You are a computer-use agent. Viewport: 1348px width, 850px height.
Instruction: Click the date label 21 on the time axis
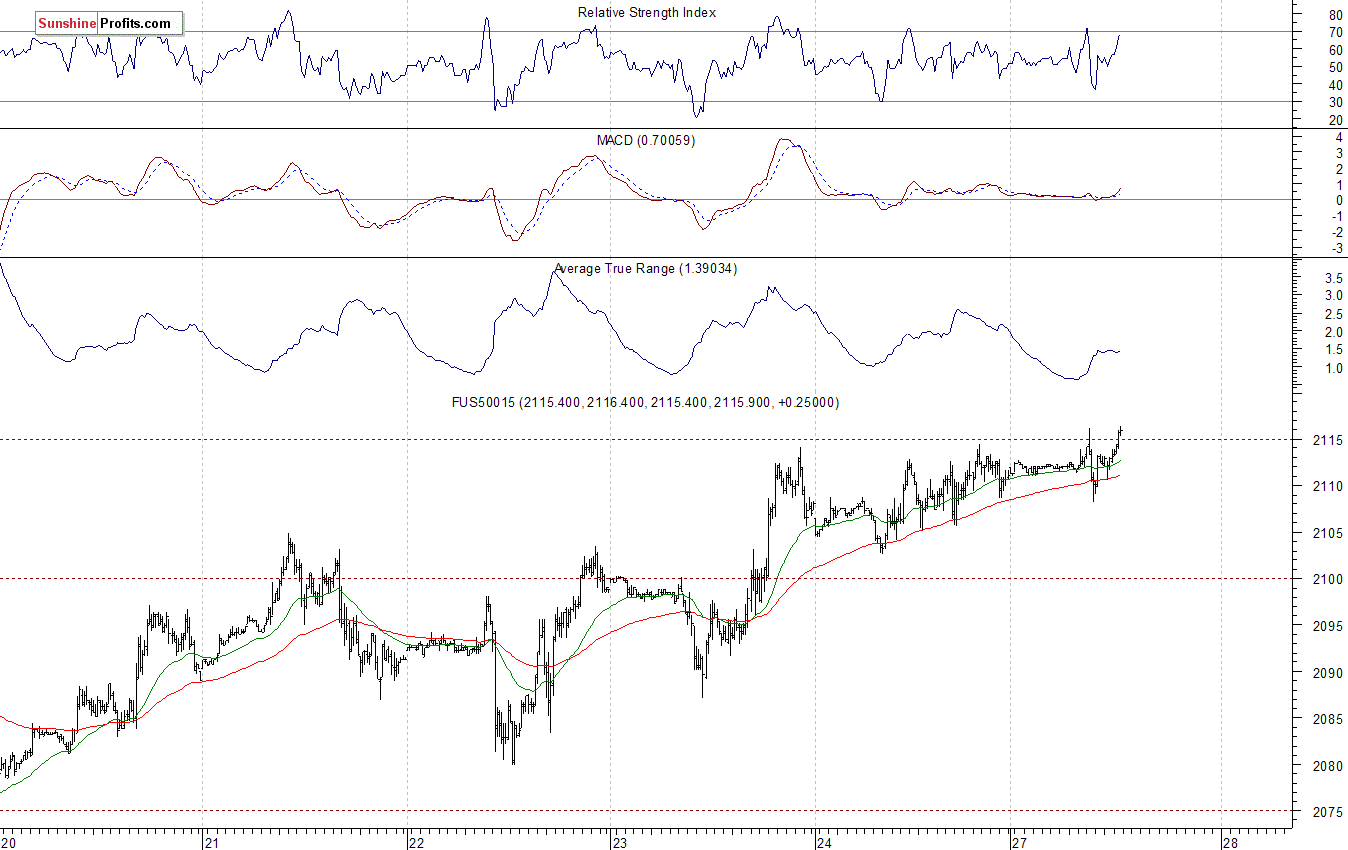pyautogui.click(x=211, y=842)
